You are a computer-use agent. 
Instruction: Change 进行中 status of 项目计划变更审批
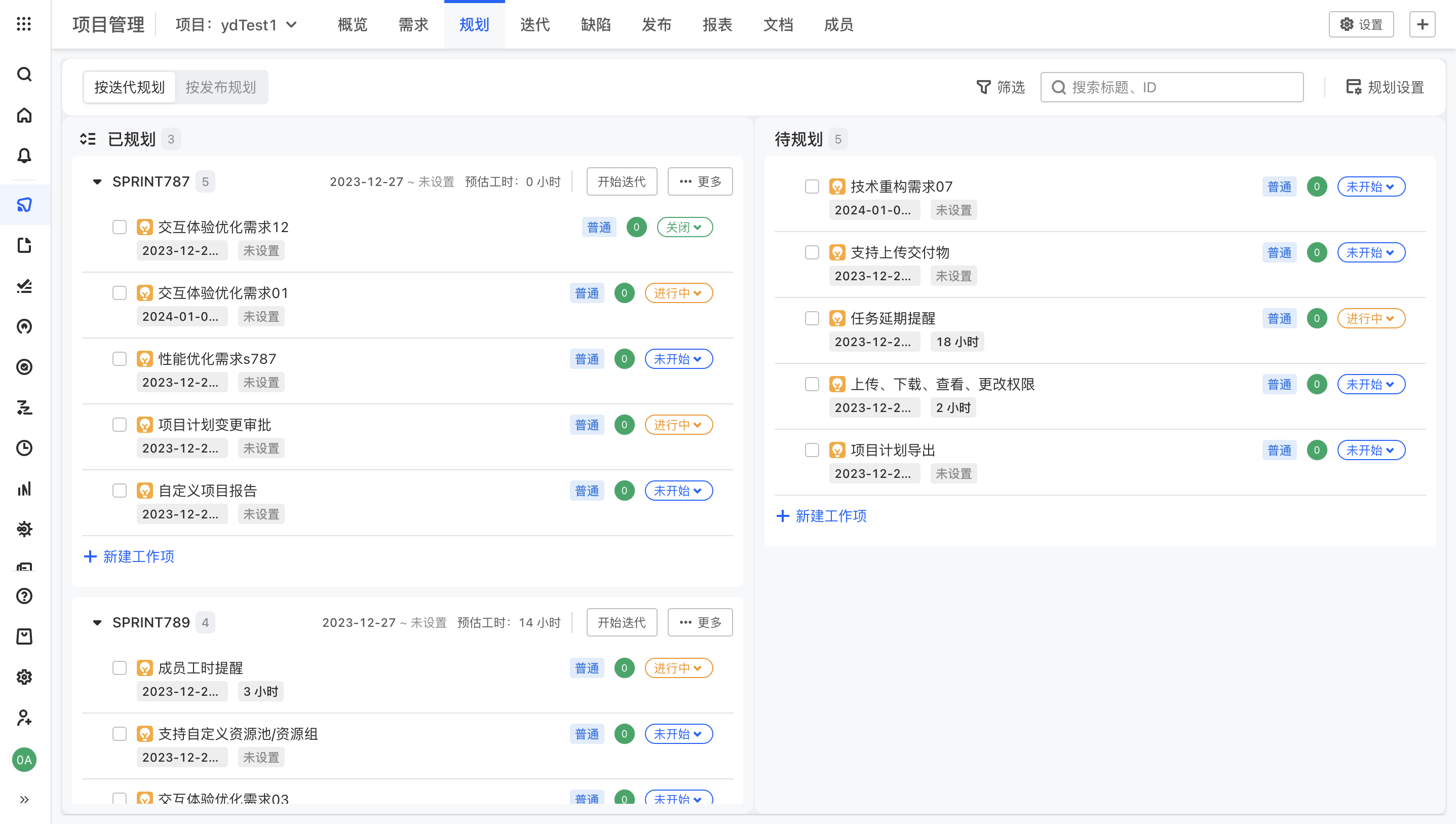tap(678, 425)
